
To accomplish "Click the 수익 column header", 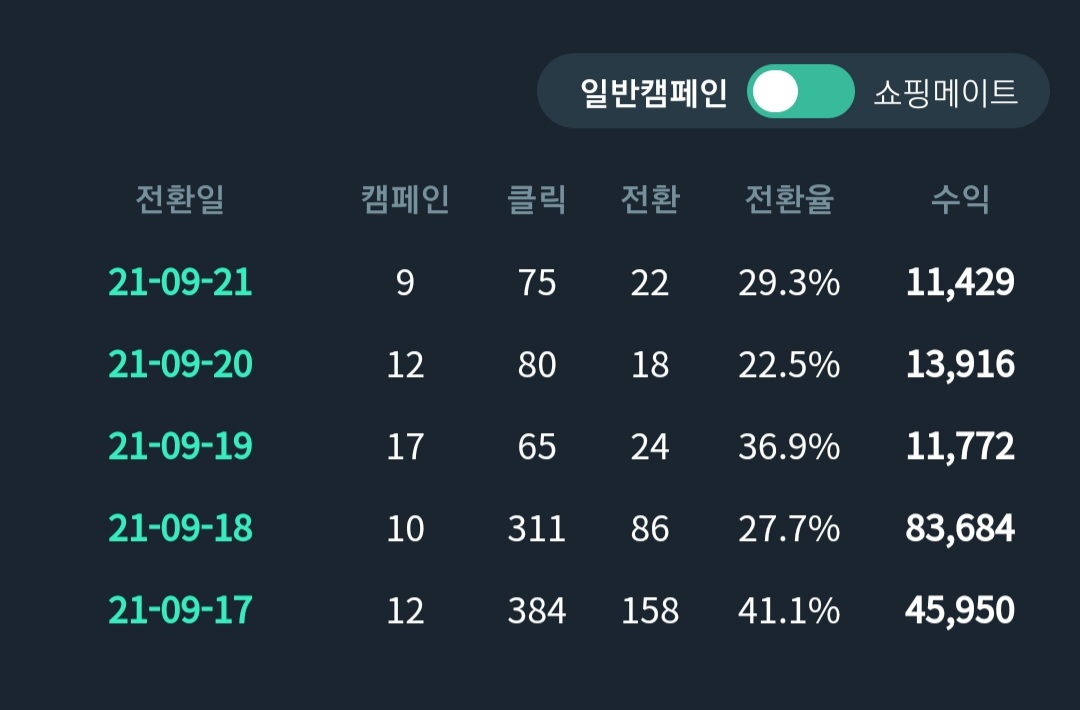I will (960, 200).
